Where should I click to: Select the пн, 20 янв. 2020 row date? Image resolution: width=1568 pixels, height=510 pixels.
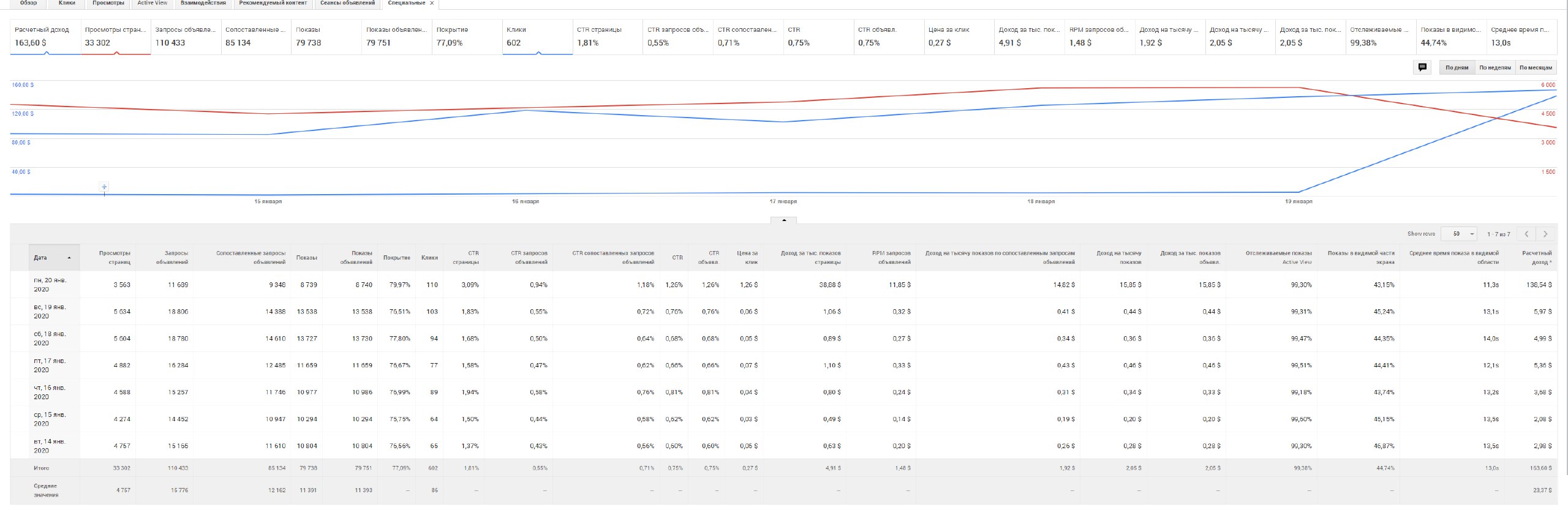(50, 285)
